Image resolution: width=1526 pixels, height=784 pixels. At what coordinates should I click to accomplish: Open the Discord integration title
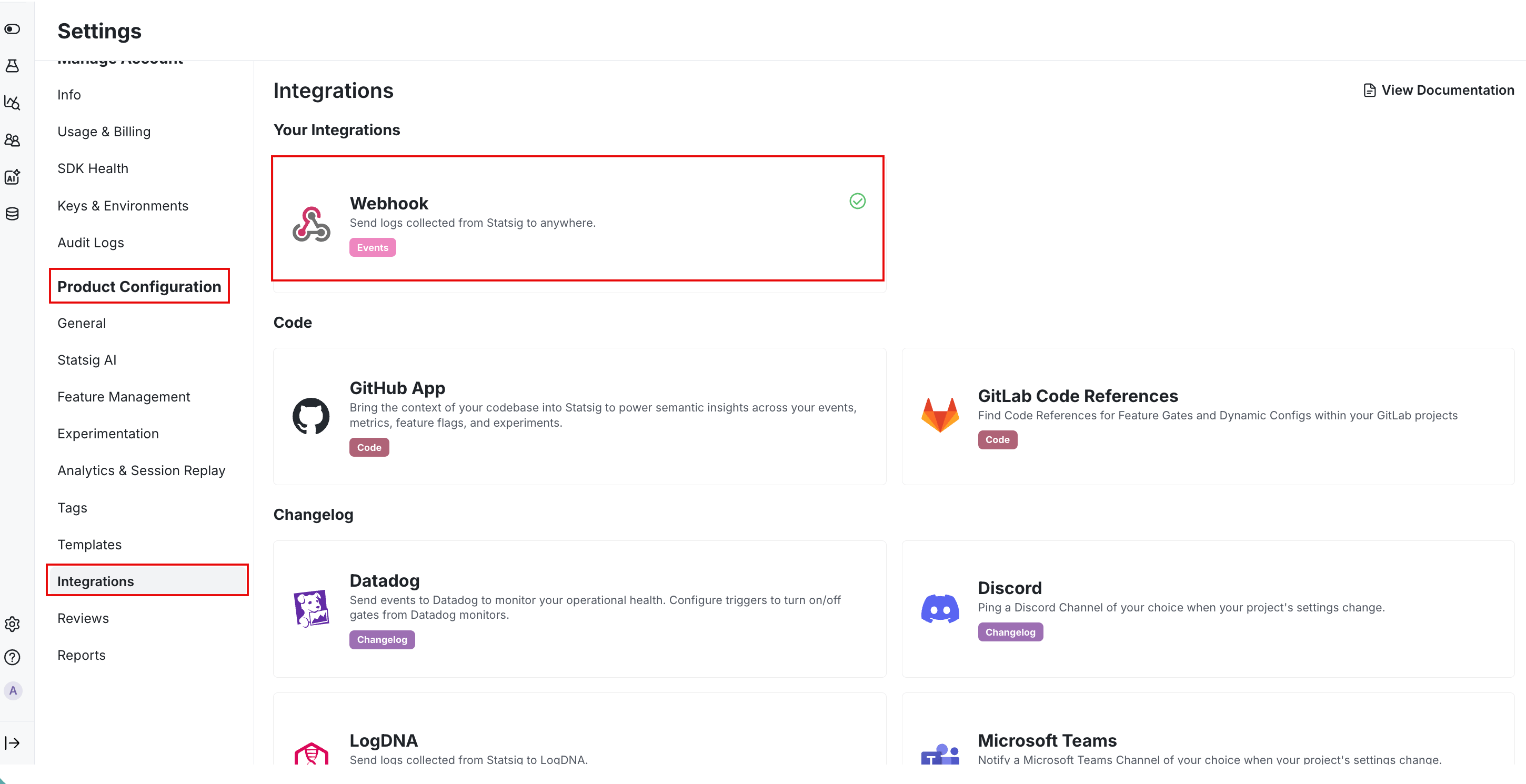pyautogui.click(x=1009, y=588)
